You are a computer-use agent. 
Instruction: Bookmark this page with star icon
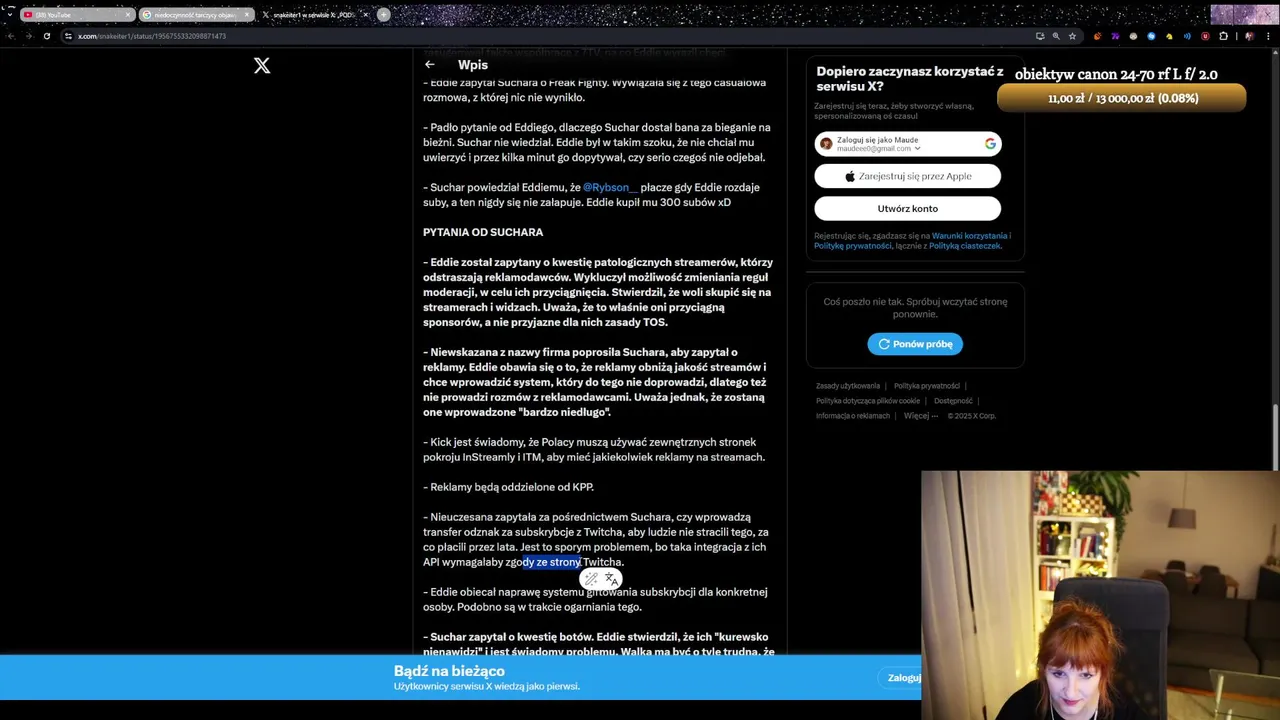pos(1072,36)
